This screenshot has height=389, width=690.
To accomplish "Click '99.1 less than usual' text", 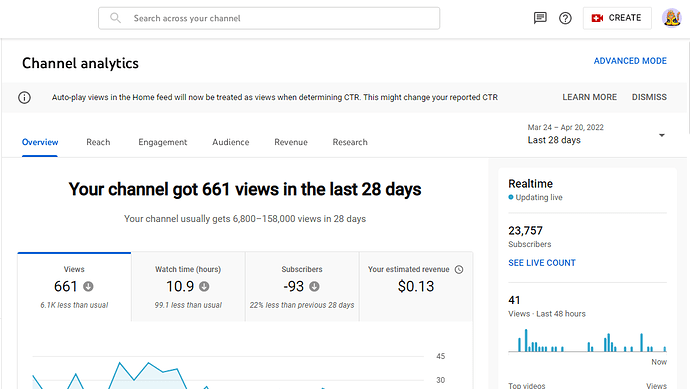I will coord(188,305).
